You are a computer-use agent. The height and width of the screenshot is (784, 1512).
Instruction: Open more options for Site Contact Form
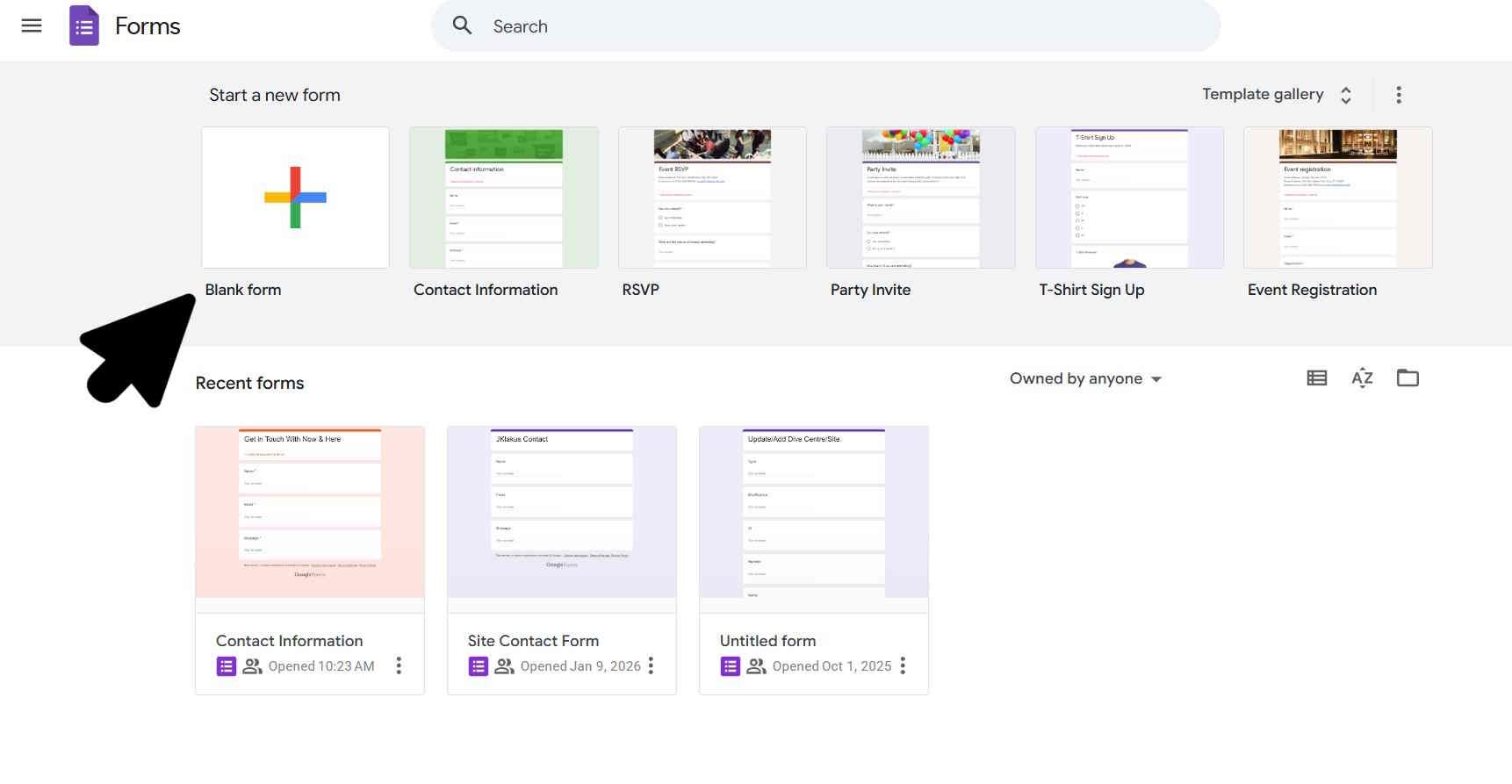tap(651, 665)
